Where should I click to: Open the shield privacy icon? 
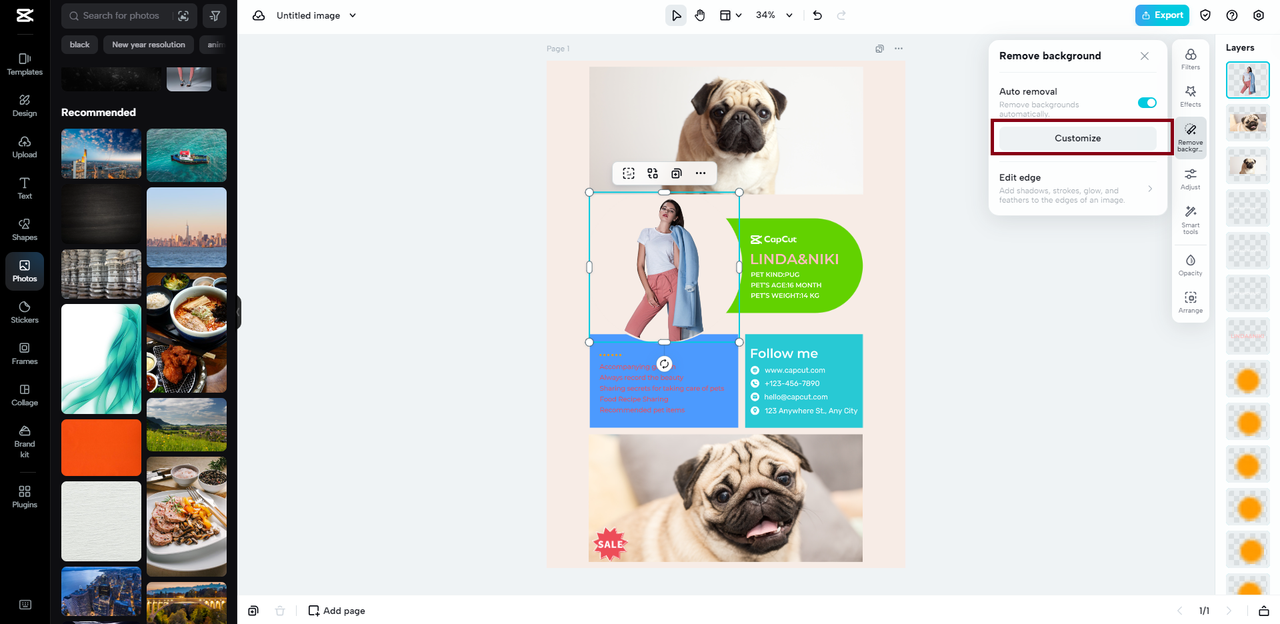click(1205, 15)
